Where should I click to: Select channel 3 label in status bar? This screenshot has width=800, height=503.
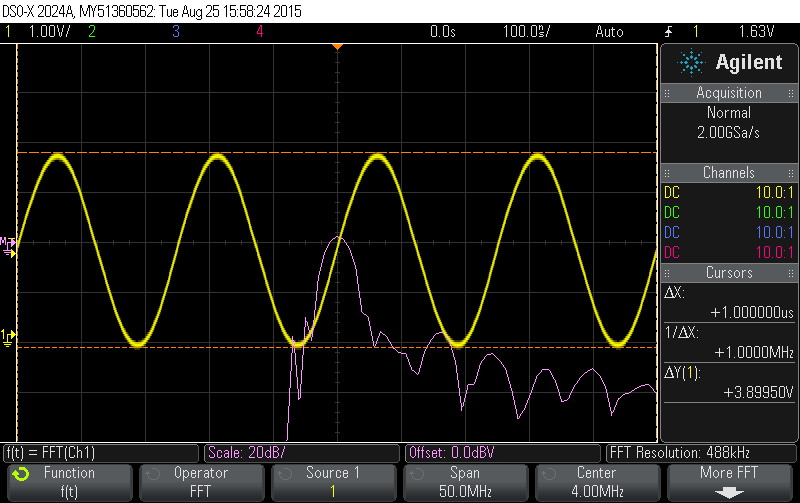(176, 32)
